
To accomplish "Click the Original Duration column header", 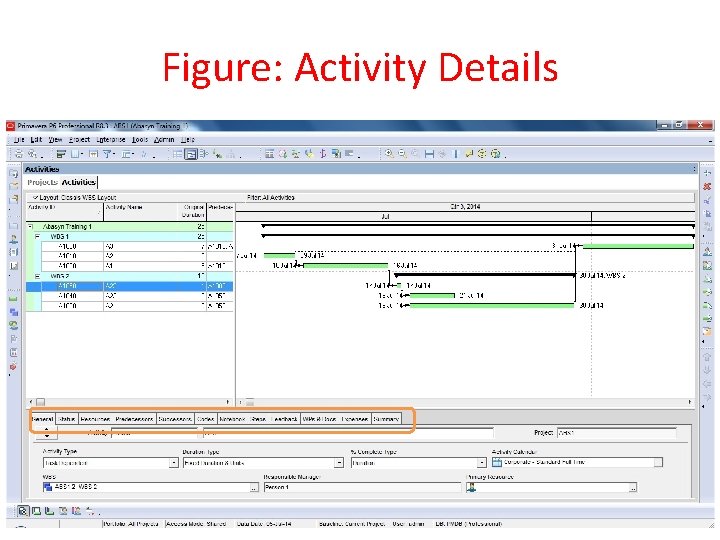I will (193, 211).
